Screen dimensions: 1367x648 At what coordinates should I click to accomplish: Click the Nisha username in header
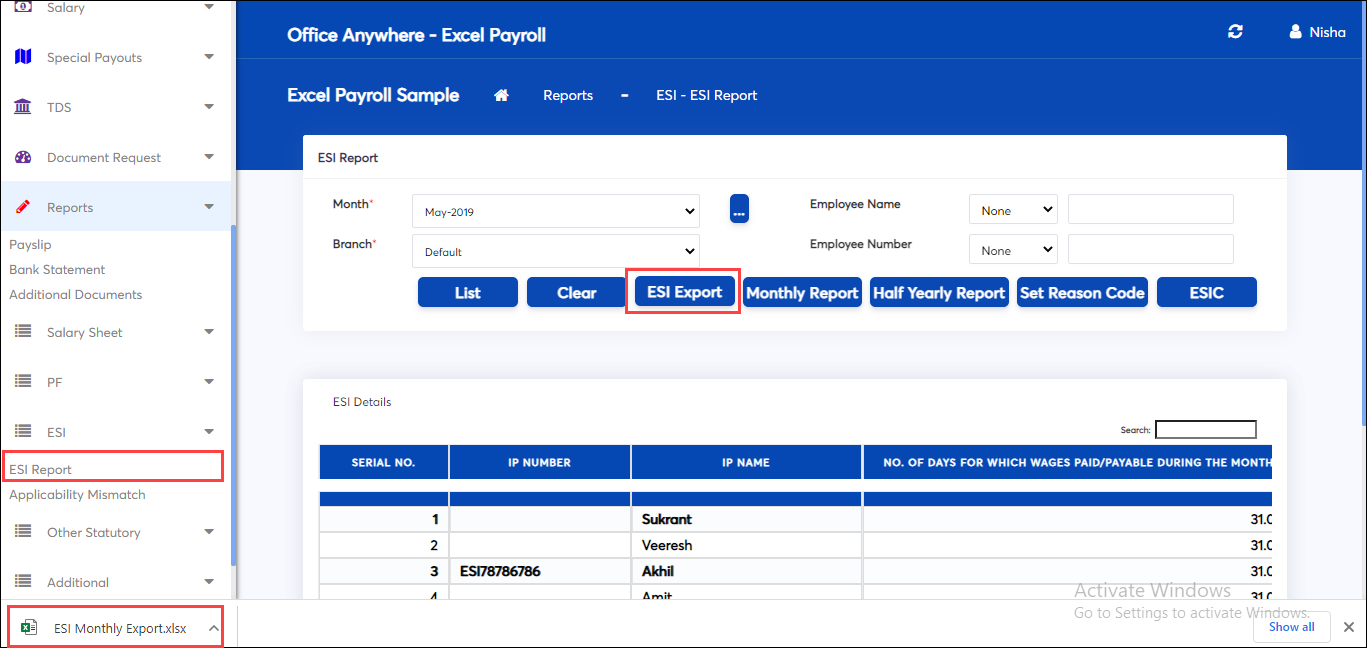tap(1328, 32)
